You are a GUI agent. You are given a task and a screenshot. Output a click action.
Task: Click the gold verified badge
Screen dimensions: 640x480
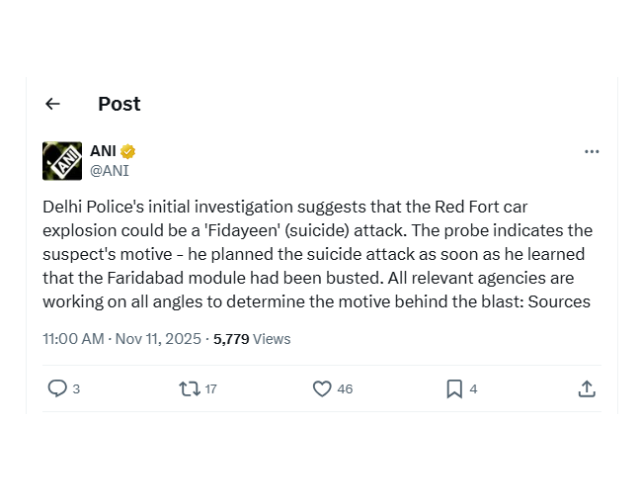(x=128, y=152)
